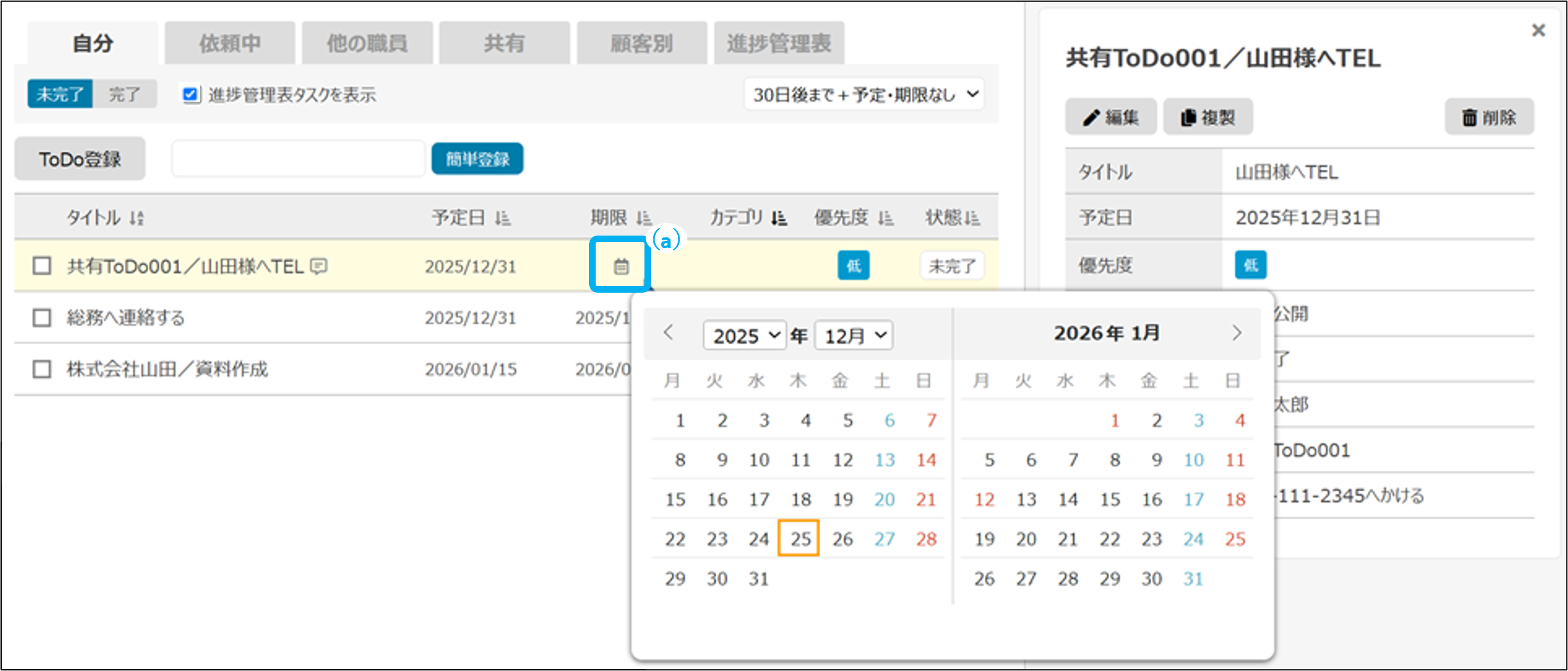Switch to the 依頼中 tab

click(x=230, y=43)
